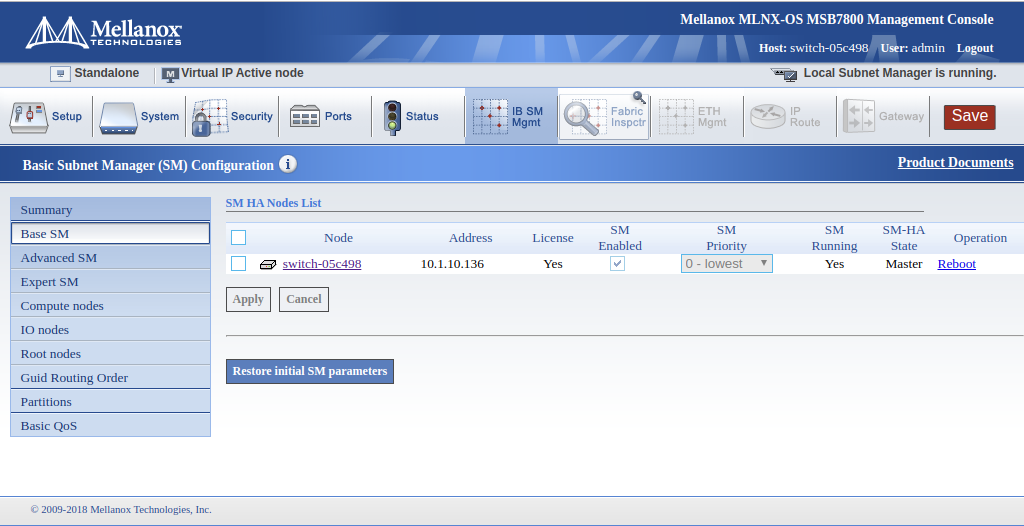This screenshot has width=1024, height=526.
Task: Click the Operation column header
Action: point(980,238)
